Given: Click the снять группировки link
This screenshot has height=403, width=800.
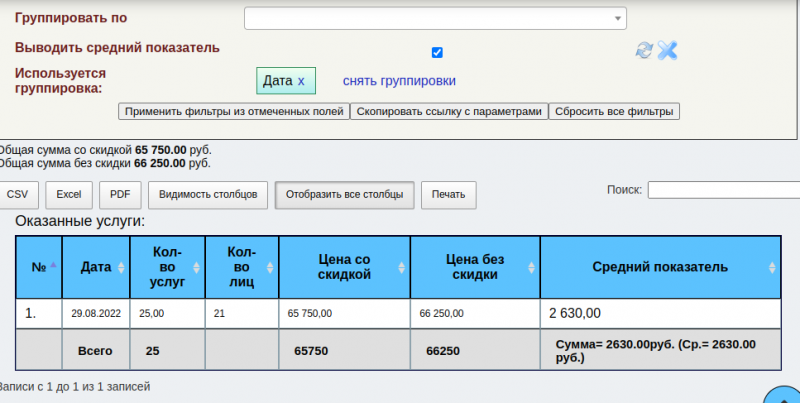Looking at the screenshot, I should coord(399,81).
